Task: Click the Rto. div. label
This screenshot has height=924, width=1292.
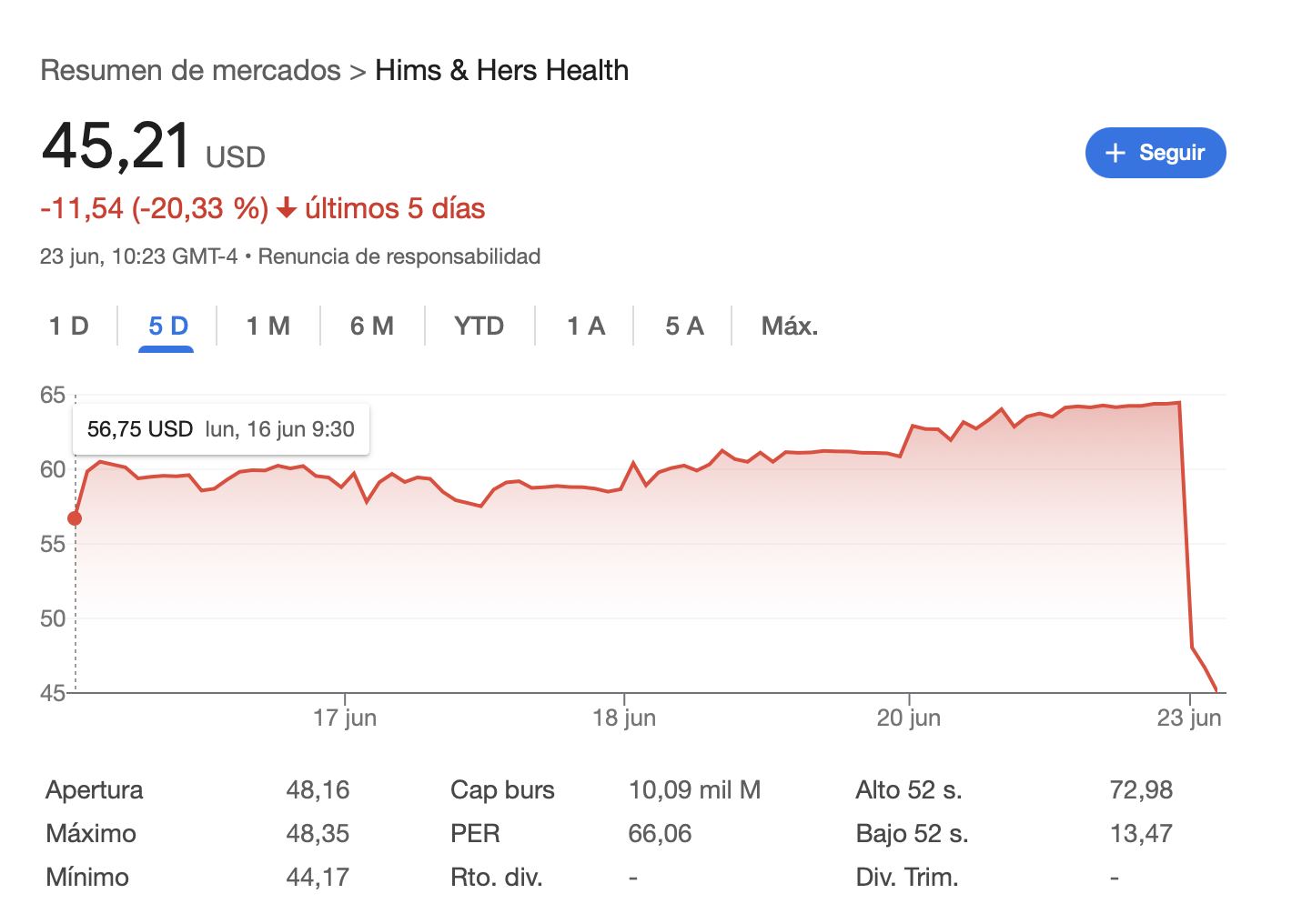Action: click(x=497, y=877)
